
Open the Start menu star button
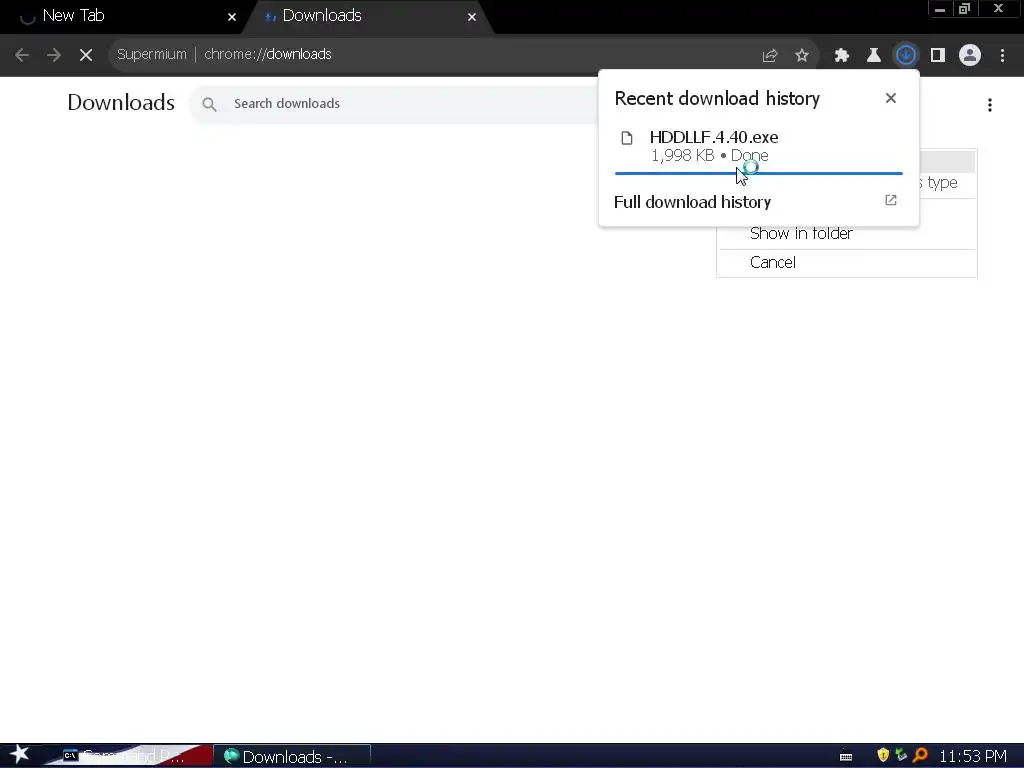[x=20, y=755]
